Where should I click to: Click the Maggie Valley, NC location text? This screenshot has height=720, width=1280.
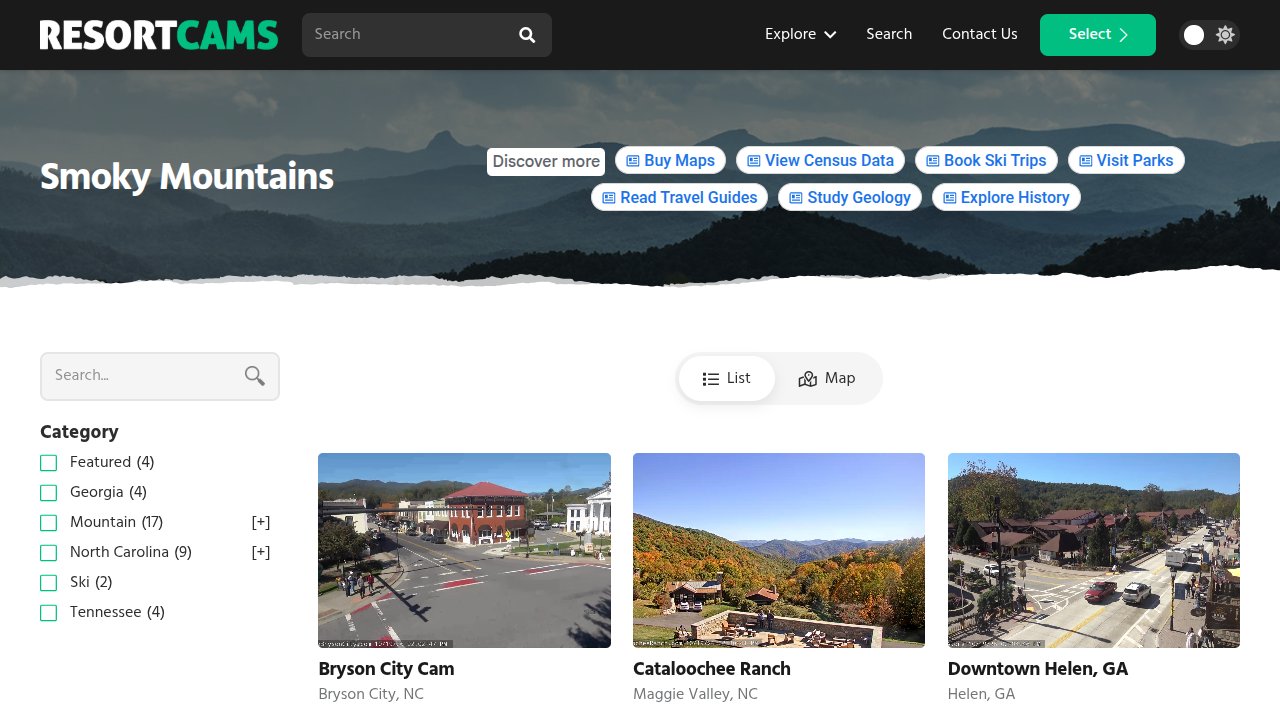[695, 694]
